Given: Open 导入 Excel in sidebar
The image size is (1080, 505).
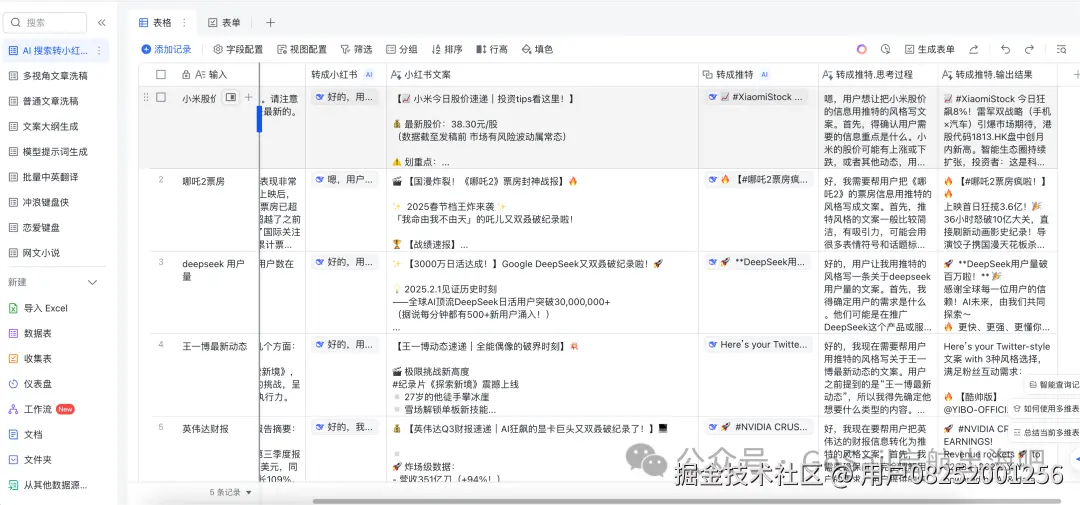Looking at the screenshot, I should [x=45, y=308].
